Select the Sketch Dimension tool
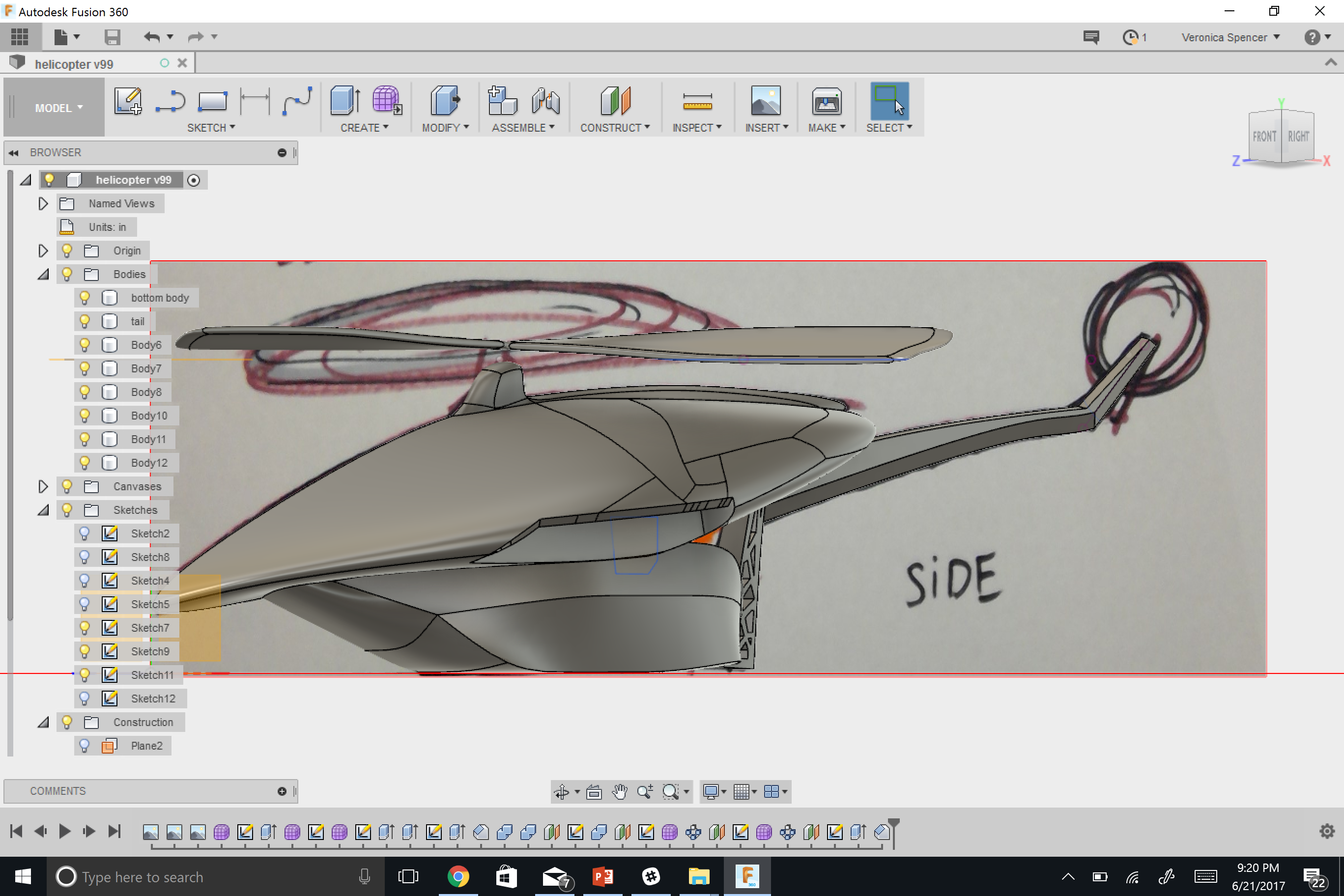Image resolution: width=1344 pixels, height=896 pixels. pyautogui.click(x=255, y=101)
